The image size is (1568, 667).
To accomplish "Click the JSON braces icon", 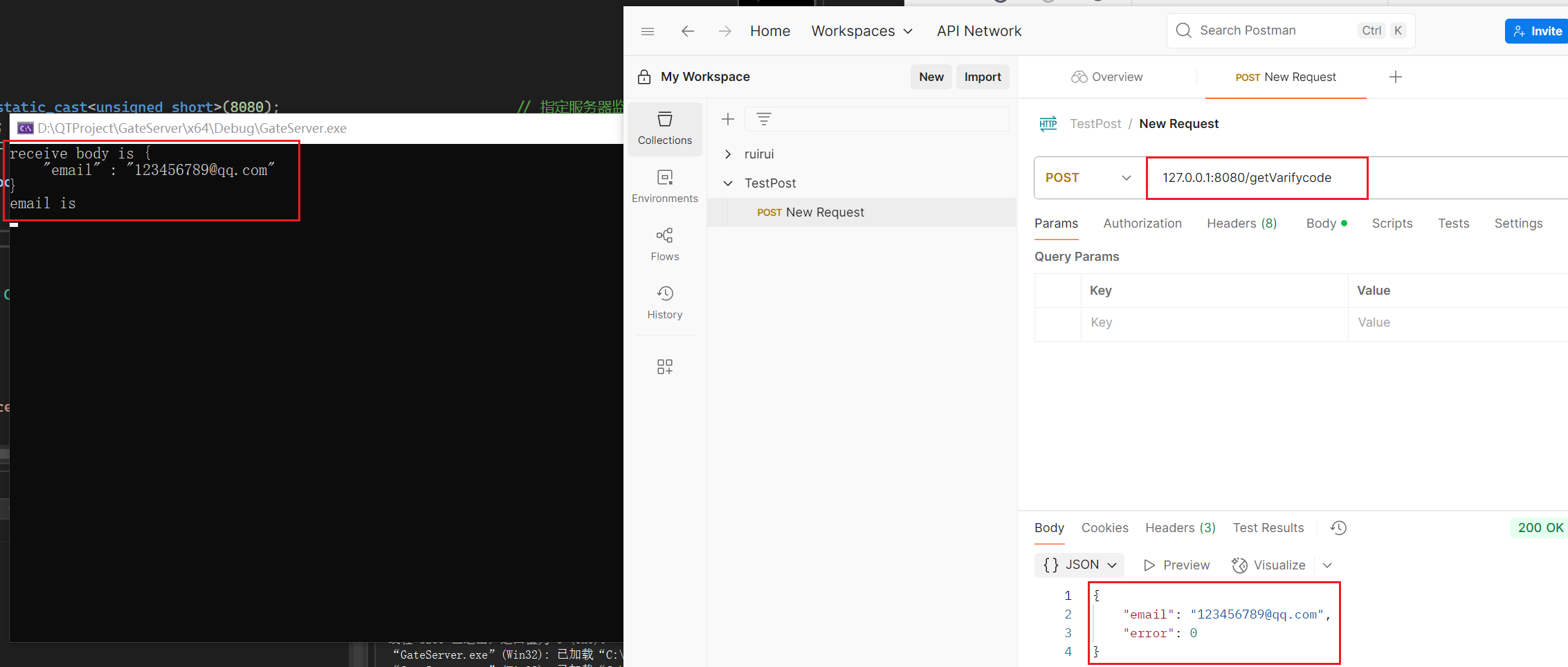I will 1051,565.
